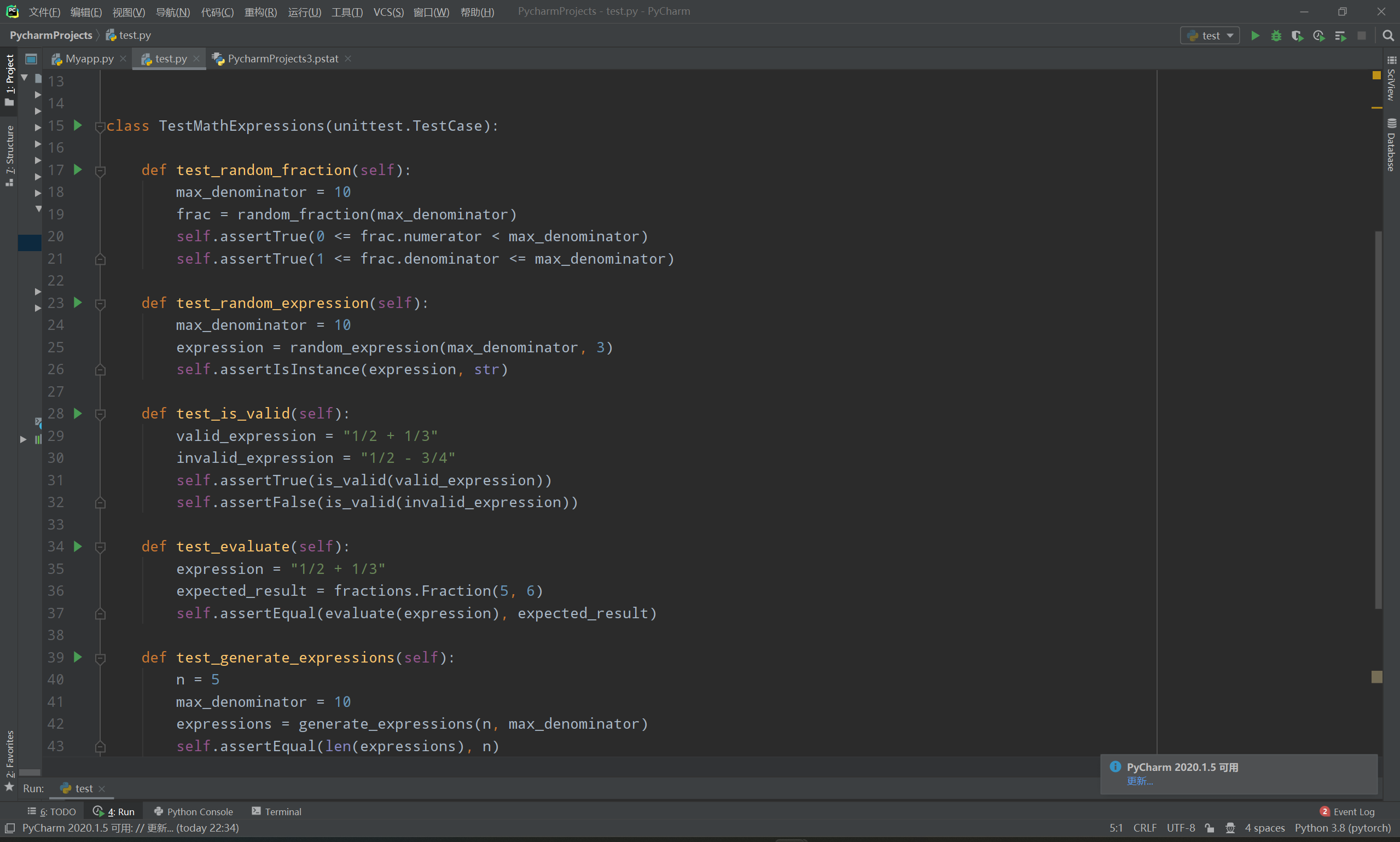The width and height of the screenshot is (1400, 842).
Task: Click the PycharmProjects breadcrumb
Action: [x=51, y=35]
